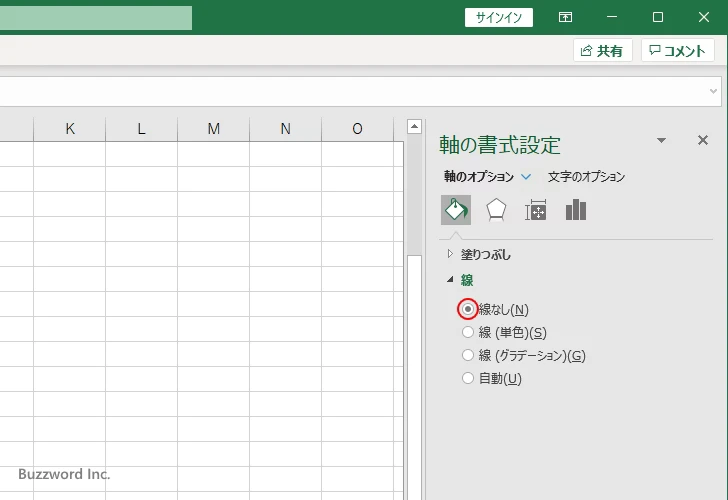The height and width of the screenshot is (500, 728).
Task: Click the vertical scrollbar thumb
Action: point(414,376)
